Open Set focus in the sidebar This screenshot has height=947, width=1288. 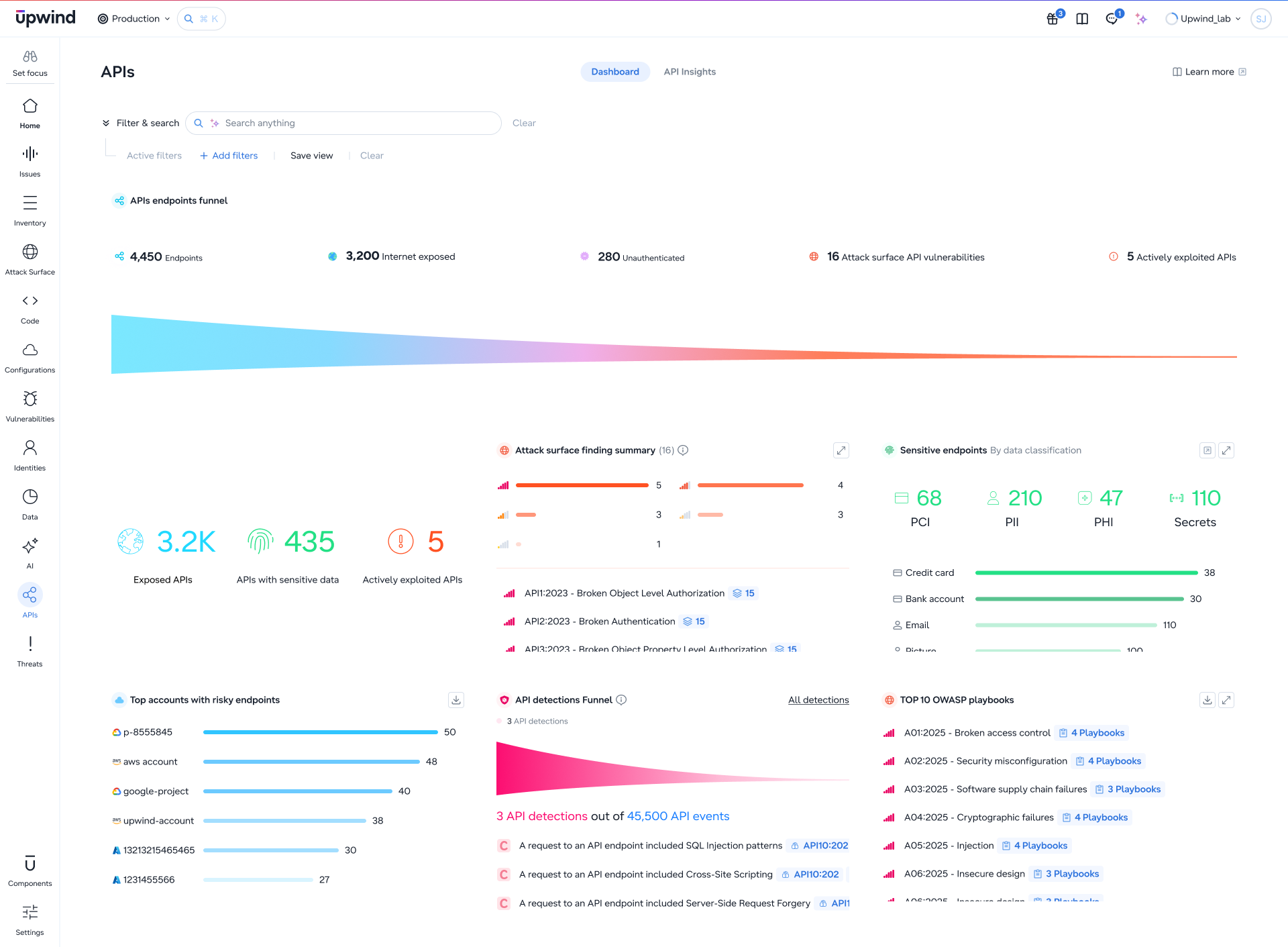(x=30, y=63)
